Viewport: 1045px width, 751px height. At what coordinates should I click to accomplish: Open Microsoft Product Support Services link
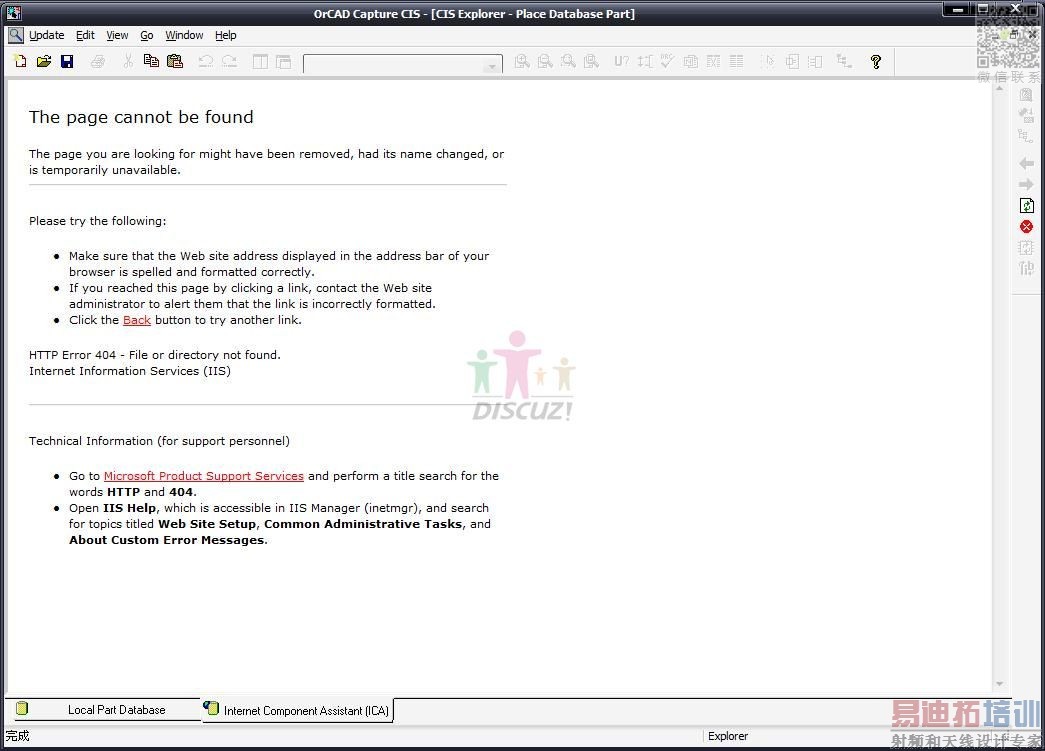203,476
